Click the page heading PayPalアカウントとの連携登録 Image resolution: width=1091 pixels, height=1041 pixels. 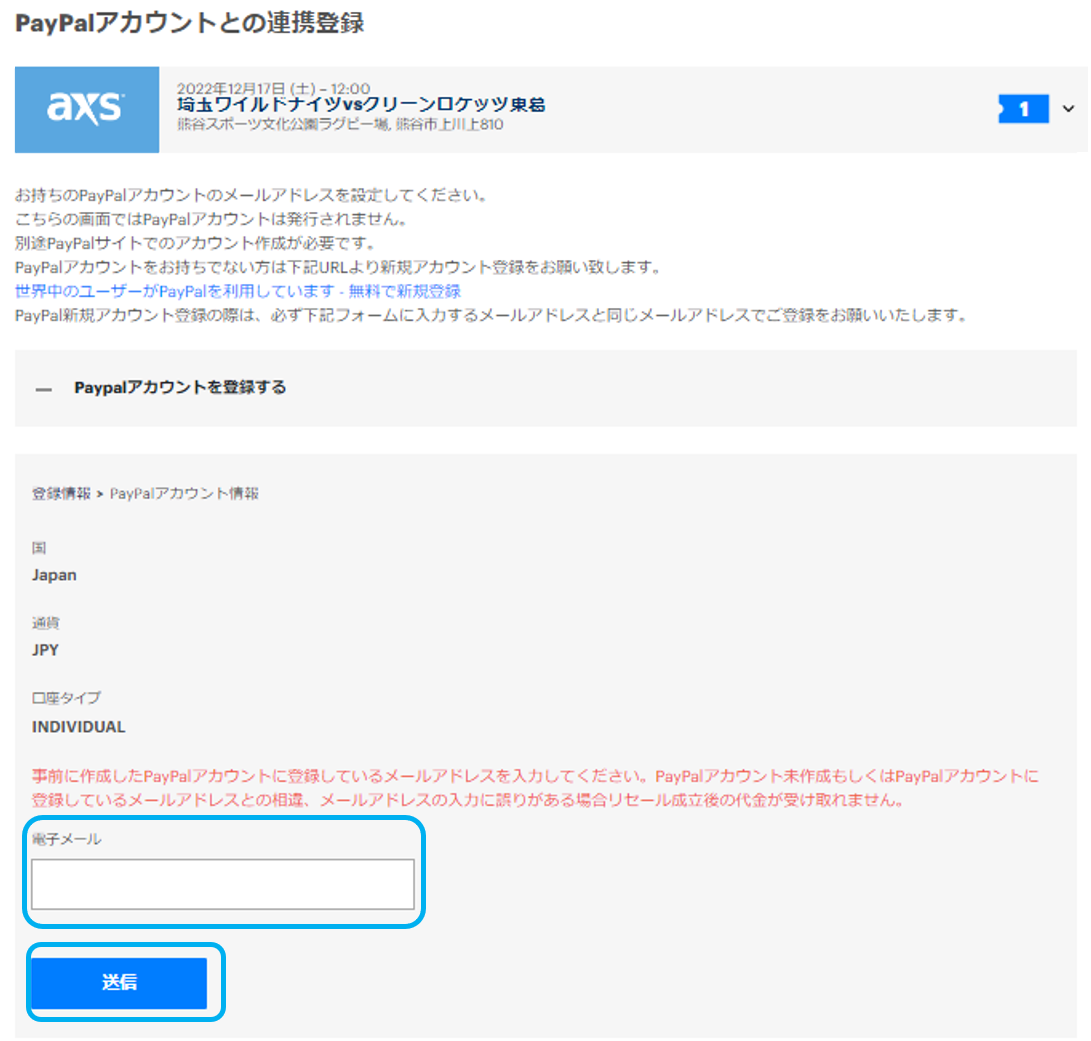point(190,23)
